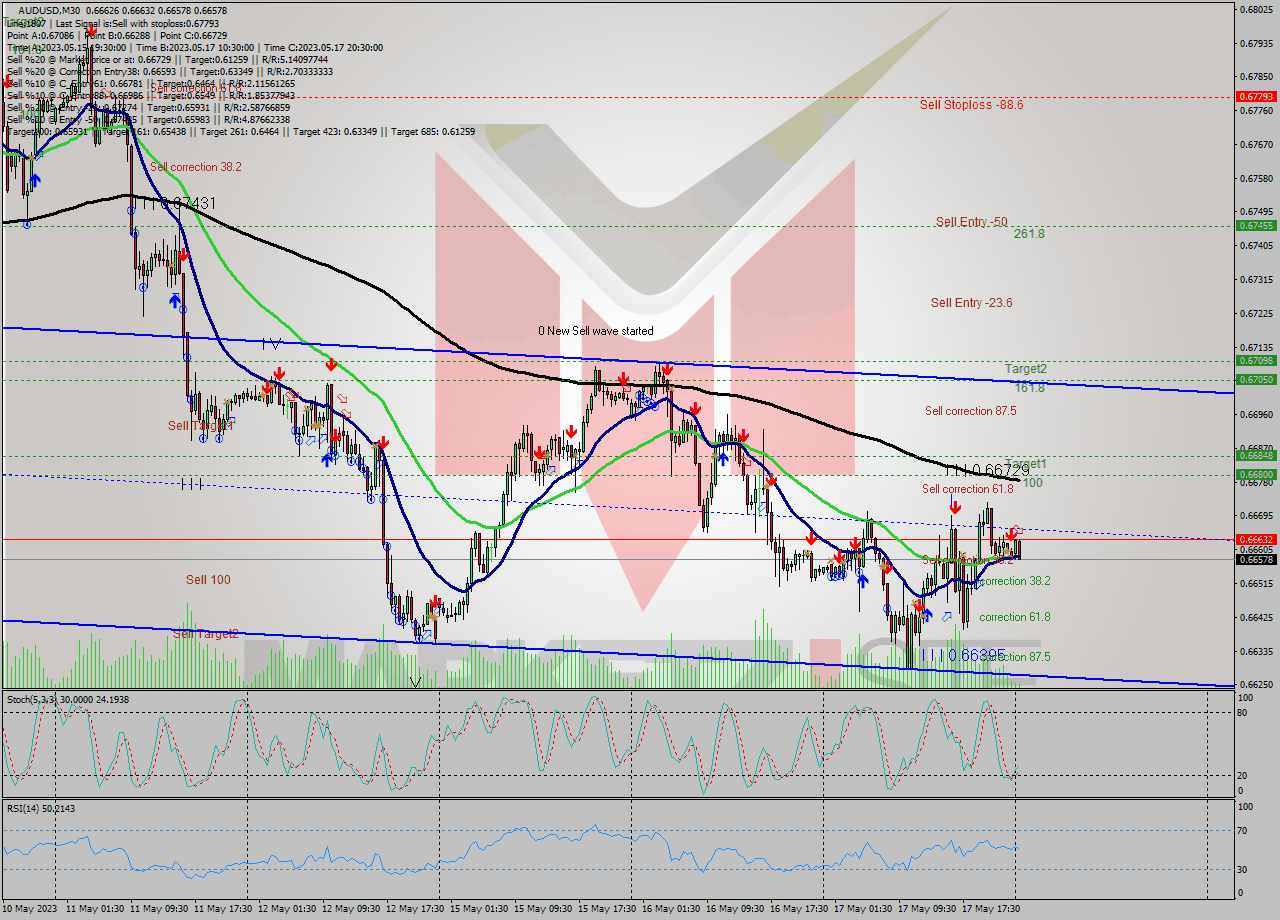Viewport: 1280px width, 920px height.
Task: Click the 0.68025 price axis value
Action: [1256, 10]
